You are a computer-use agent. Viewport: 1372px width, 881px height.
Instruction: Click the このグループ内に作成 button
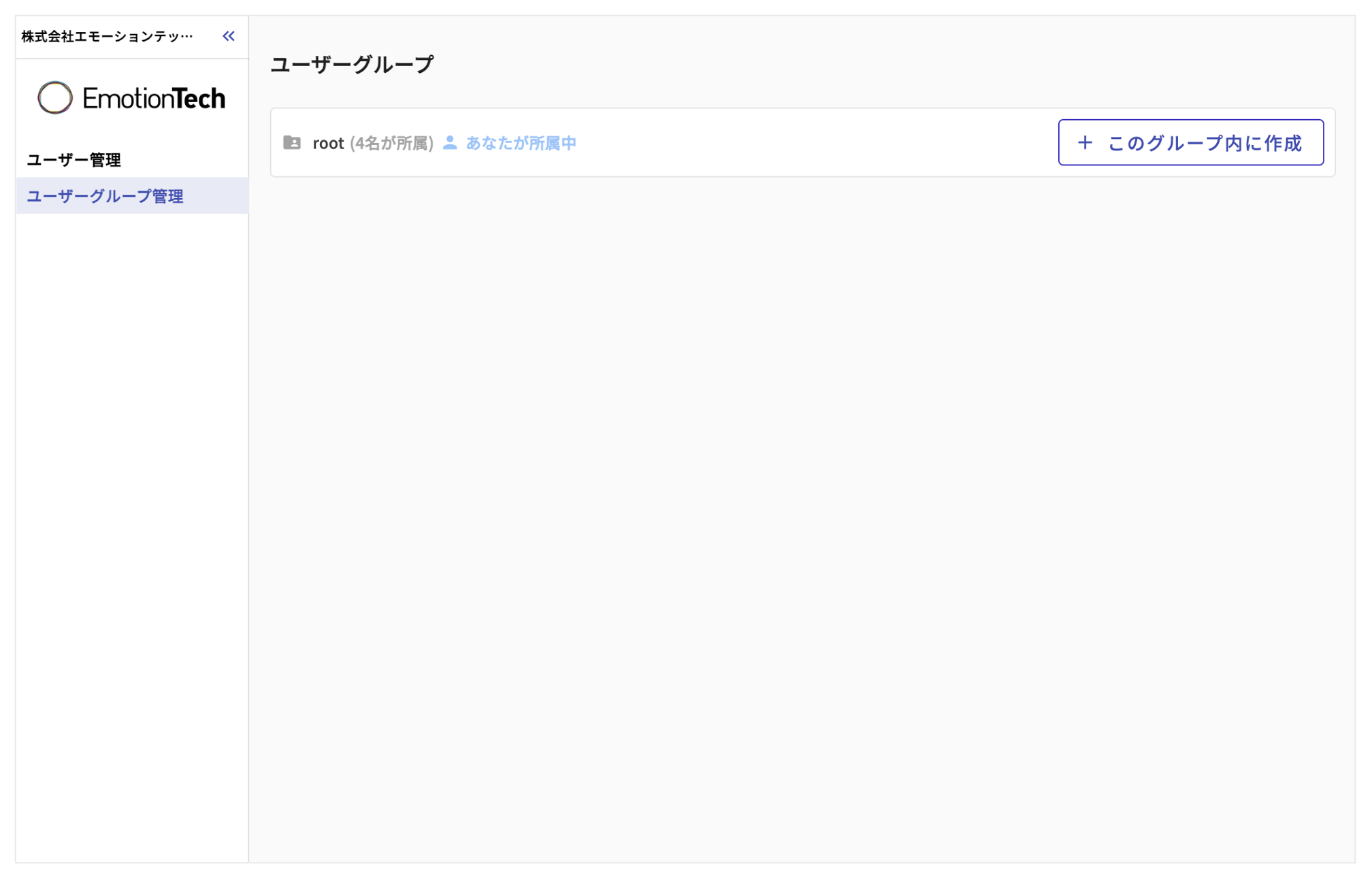click(x=1191, y=143)
